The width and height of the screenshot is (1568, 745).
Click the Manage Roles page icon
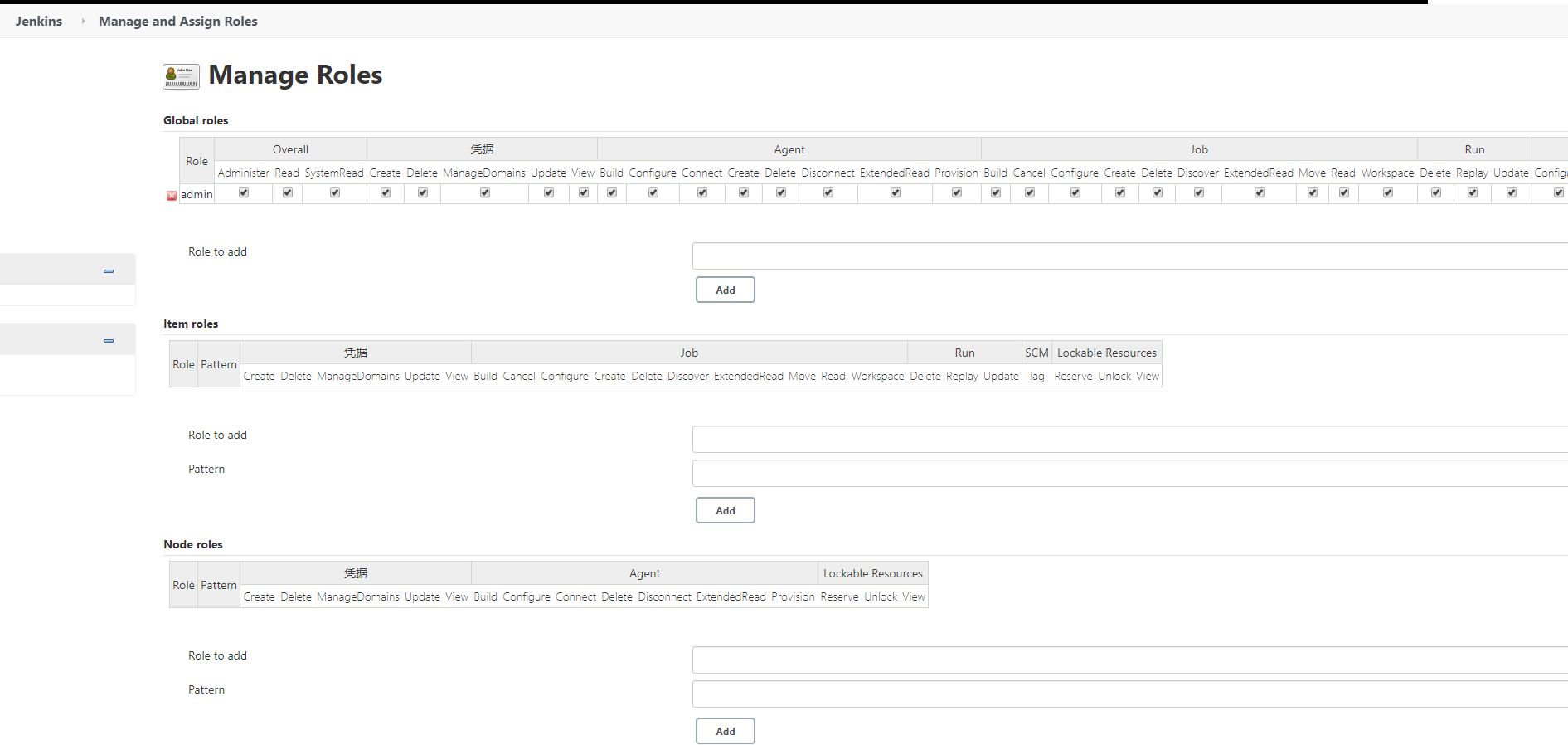coord(181,76)
